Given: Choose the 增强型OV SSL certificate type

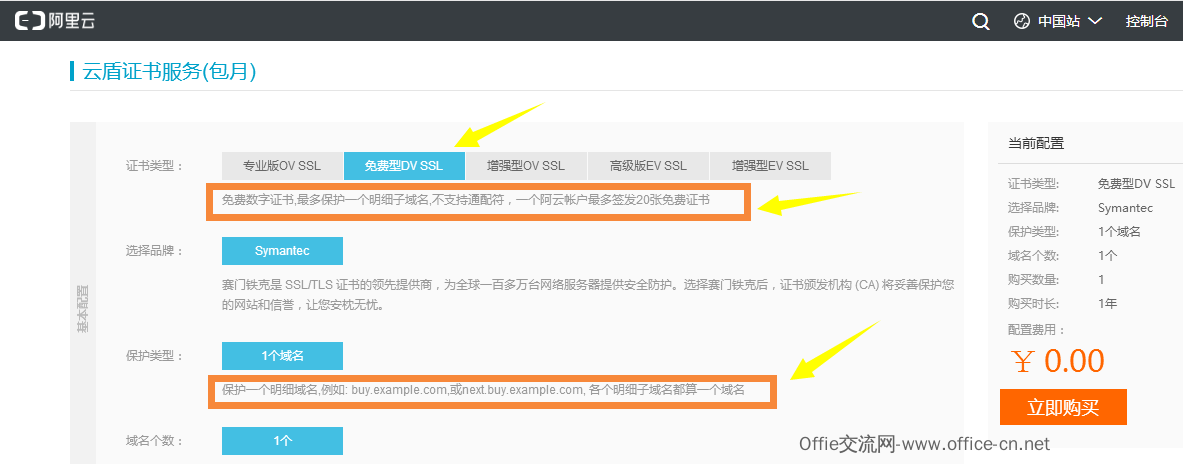Looking at the screenshot, I should [526, 166].
